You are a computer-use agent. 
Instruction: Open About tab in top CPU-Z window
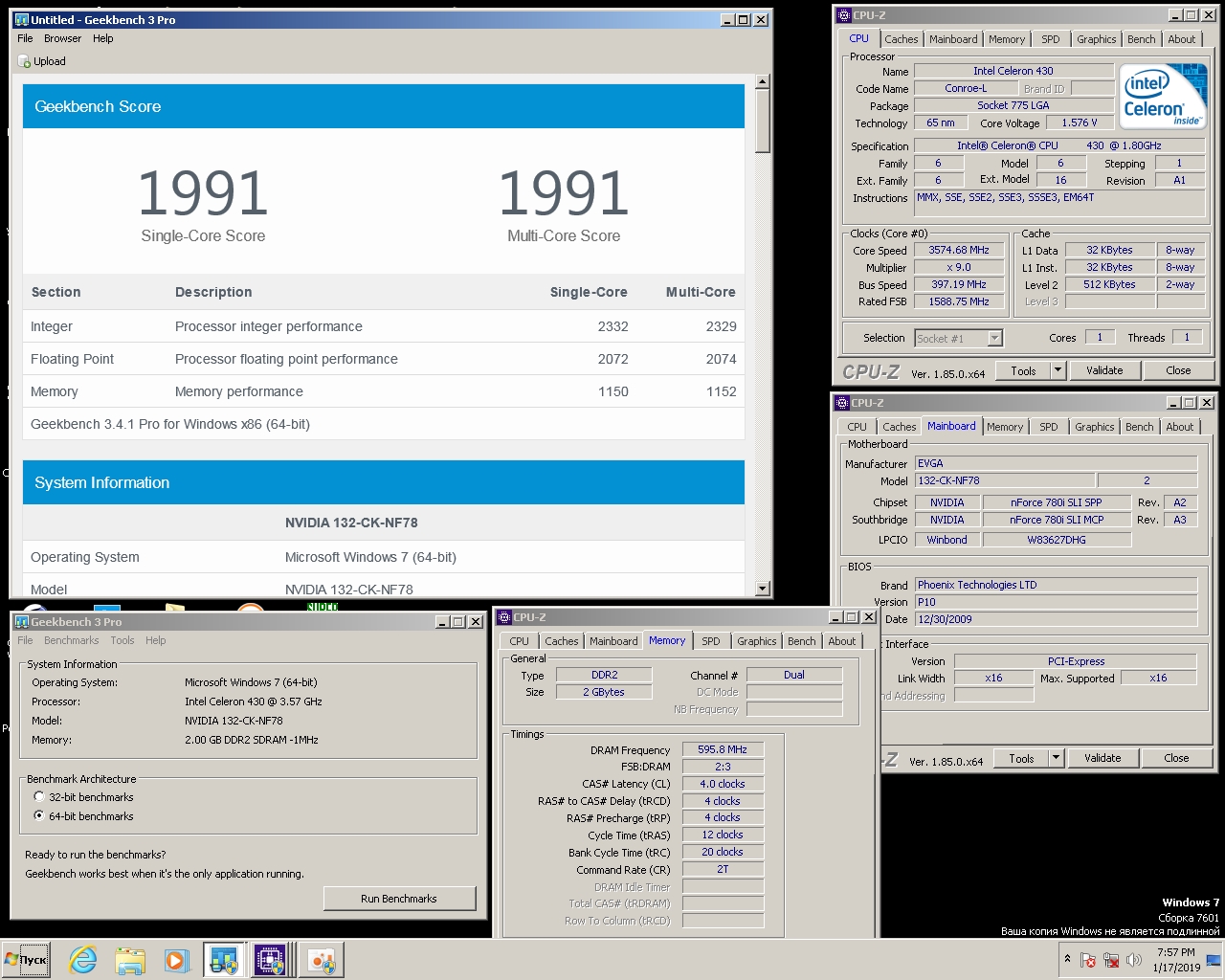pos(1181,39)
